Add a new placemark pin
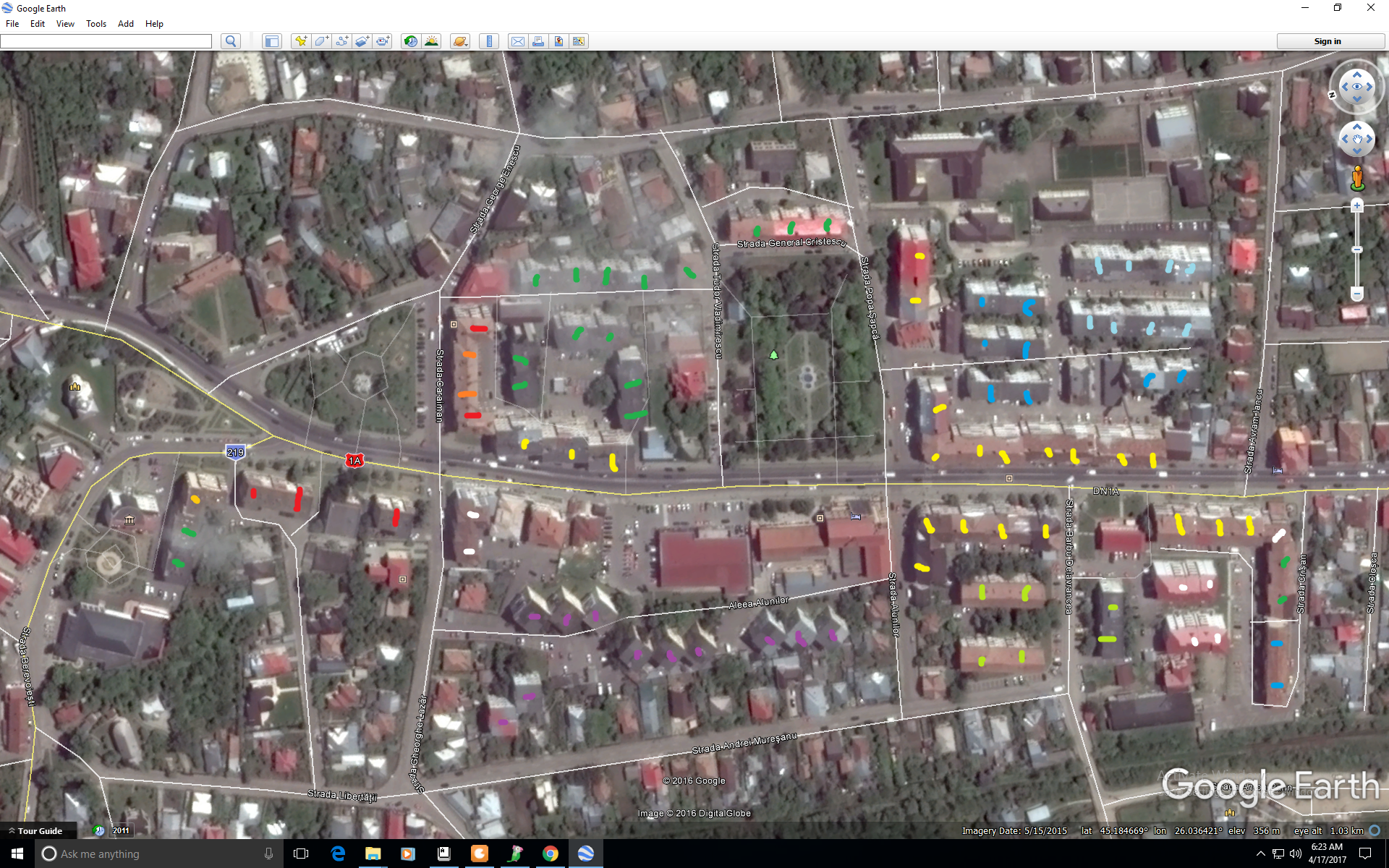 tap(300, 41)
